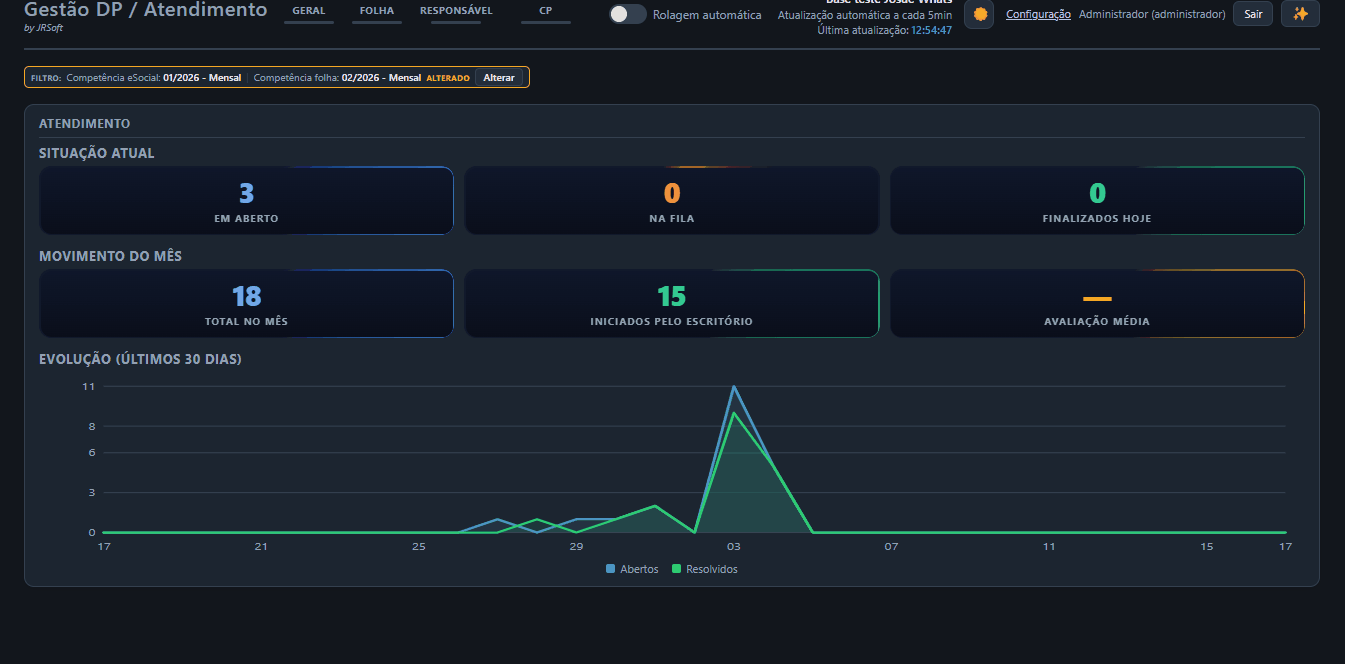Image resolution: width=1345 pixels, height=664 pixels.
Task: Click the orange ALTERADO badge
Action: [x=448, y=78]
